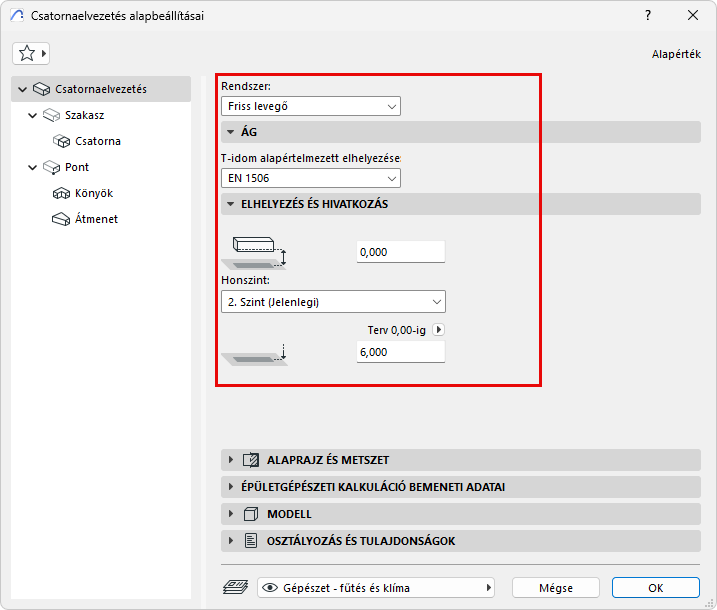
Task: Select the Csatorna tree item
Action: [x=97, y=141]
